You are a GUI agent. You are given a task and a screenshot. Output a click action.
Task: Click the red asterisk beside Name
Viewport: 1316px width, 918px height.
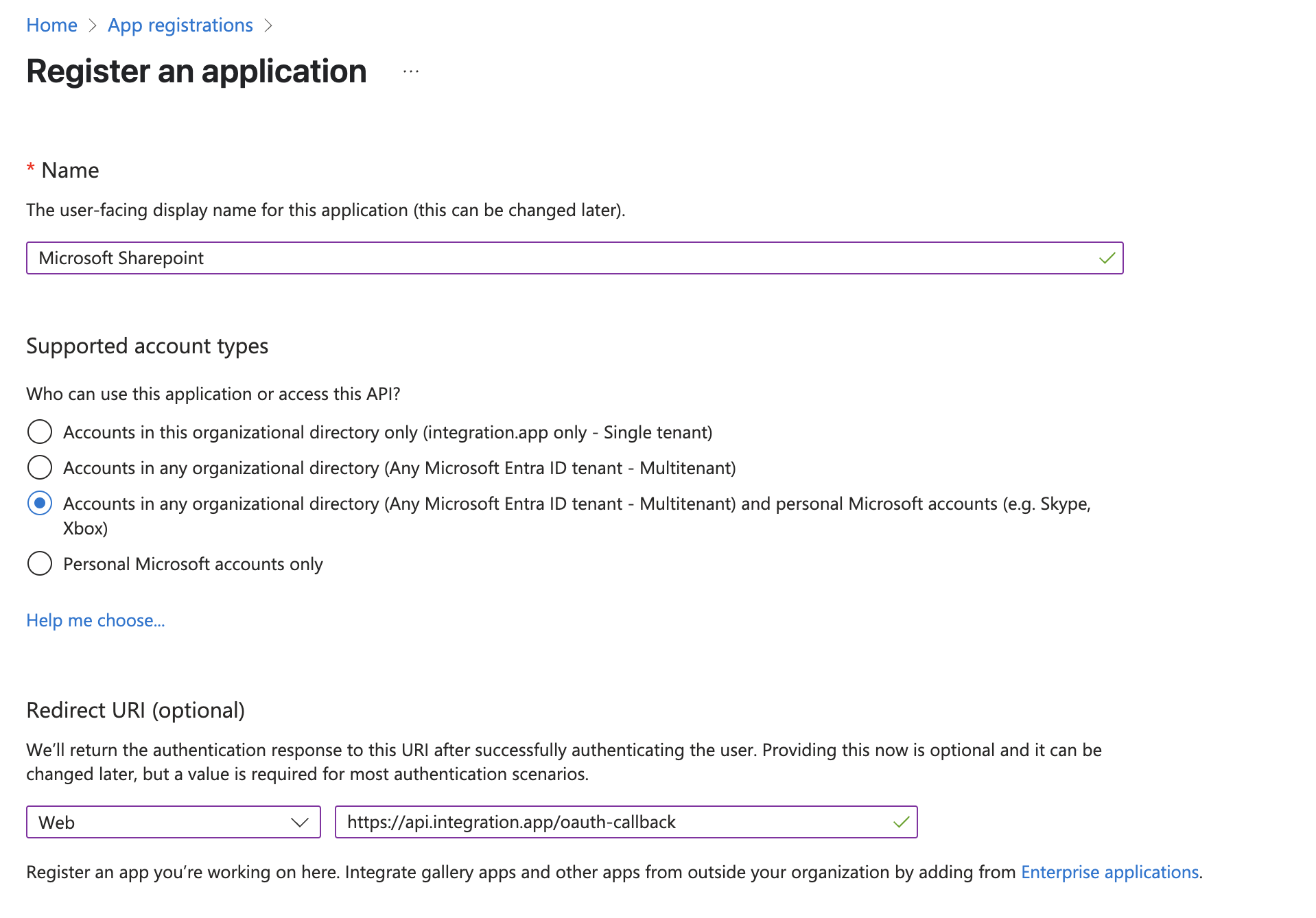[30, 169]
